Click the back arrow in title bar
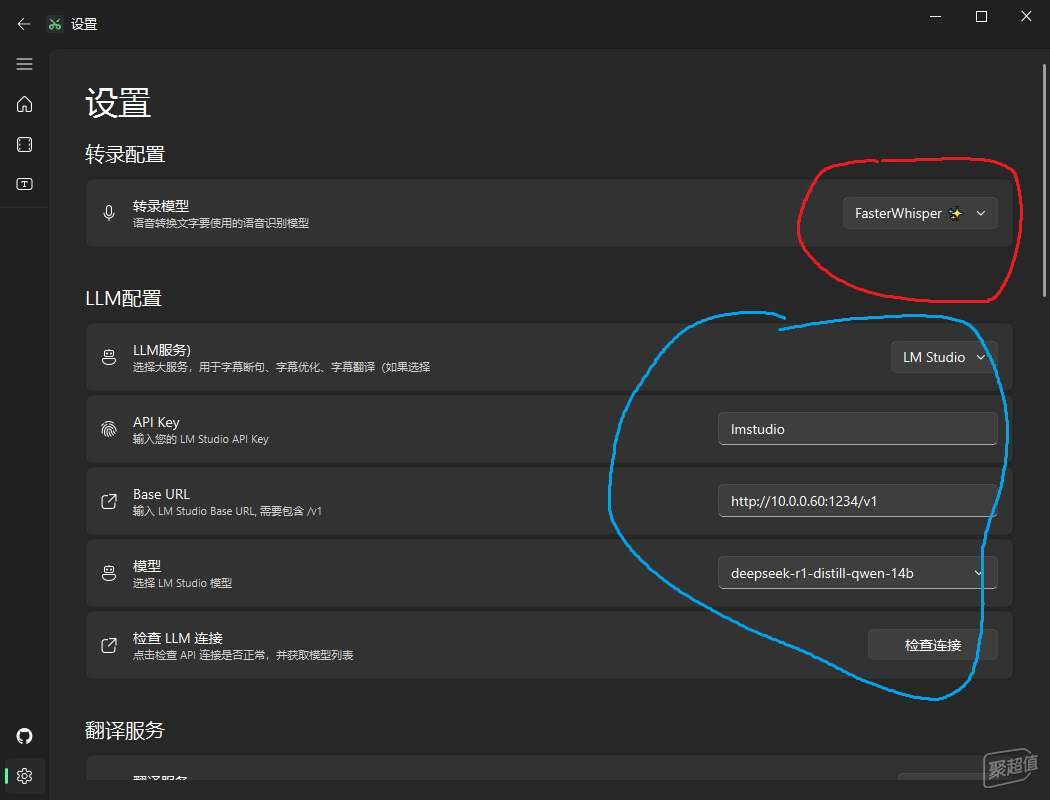Image resolution: width=1050 pixels, height=800 pixels. click(24, 24)
